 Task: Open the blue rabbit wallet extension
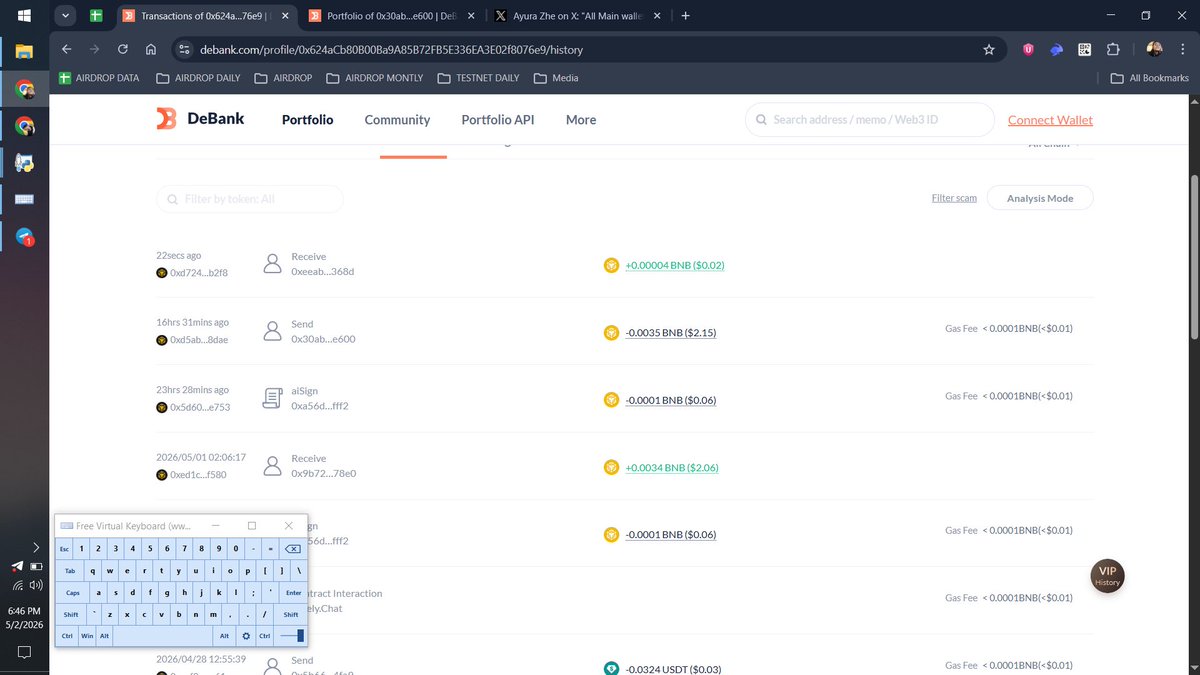1057,49
